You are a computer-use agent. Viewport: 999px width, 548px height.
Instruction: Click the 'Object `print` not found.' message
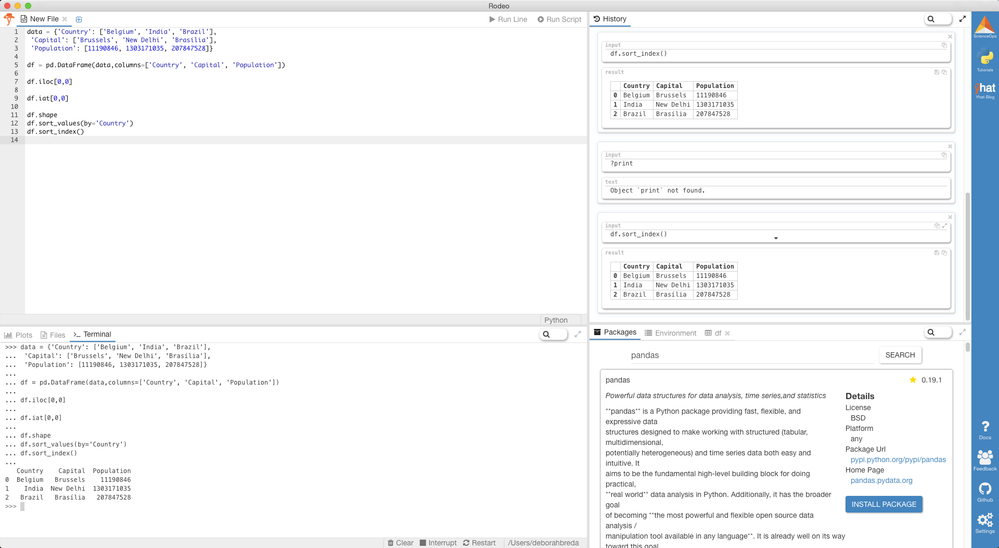(658, 191)
